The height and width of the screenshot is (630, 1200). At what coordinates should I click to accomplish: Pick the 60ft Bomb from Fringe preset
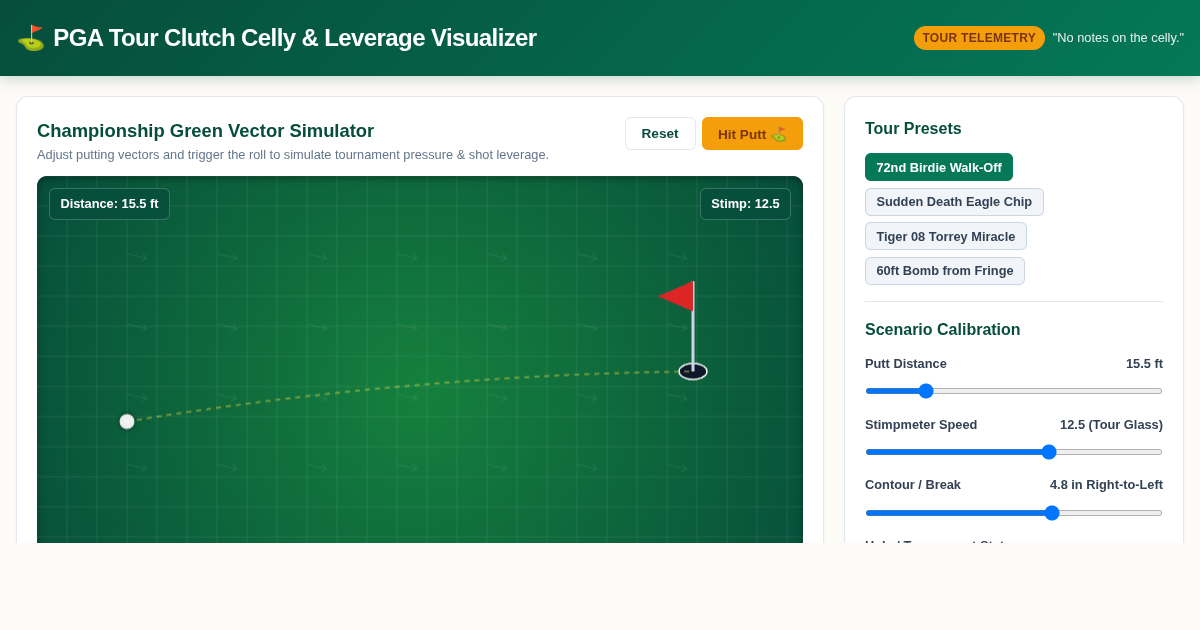pos(945,271)
